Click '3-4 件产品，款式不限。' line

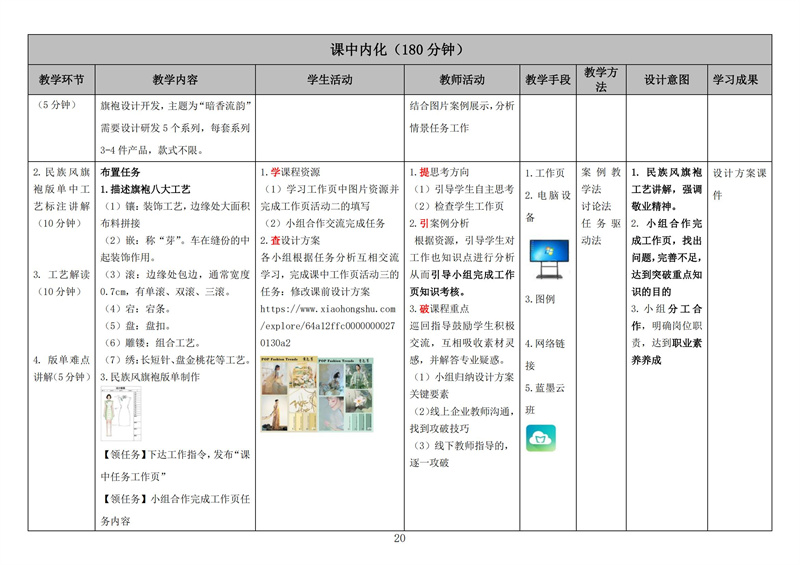click(x=154, y=151)
